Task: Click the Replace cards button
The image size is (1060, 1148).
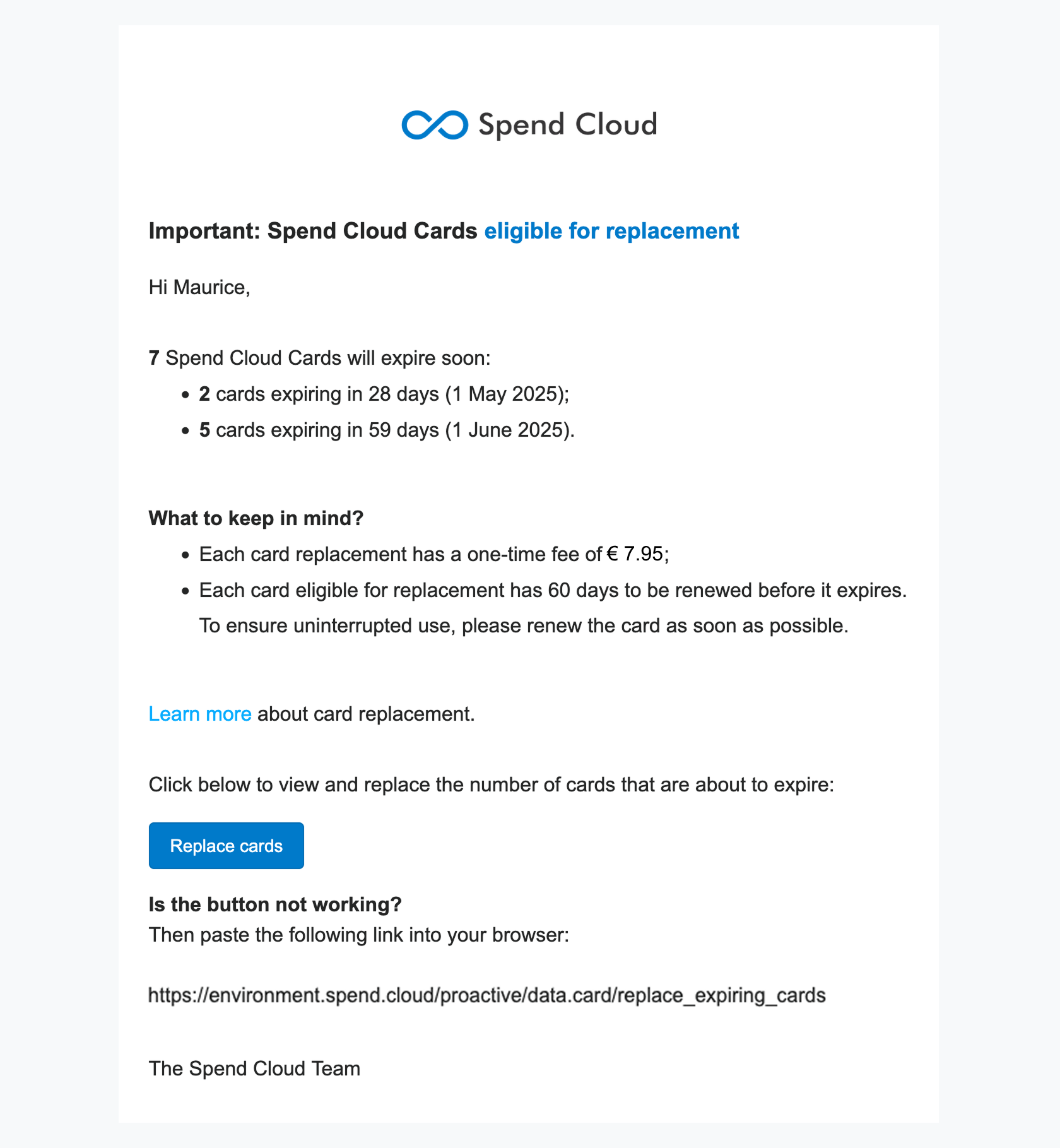Action: [227, 846]
